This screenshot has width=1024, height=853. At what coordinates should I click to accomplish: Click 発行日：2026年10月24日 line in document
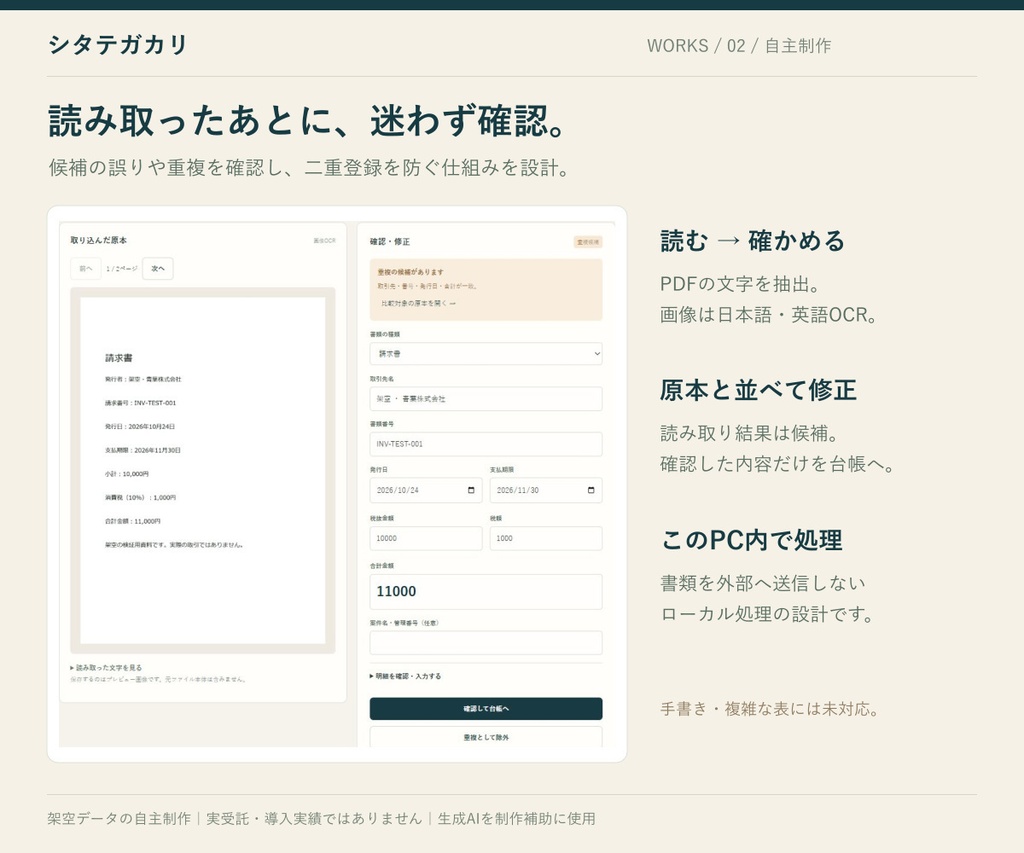140,426
